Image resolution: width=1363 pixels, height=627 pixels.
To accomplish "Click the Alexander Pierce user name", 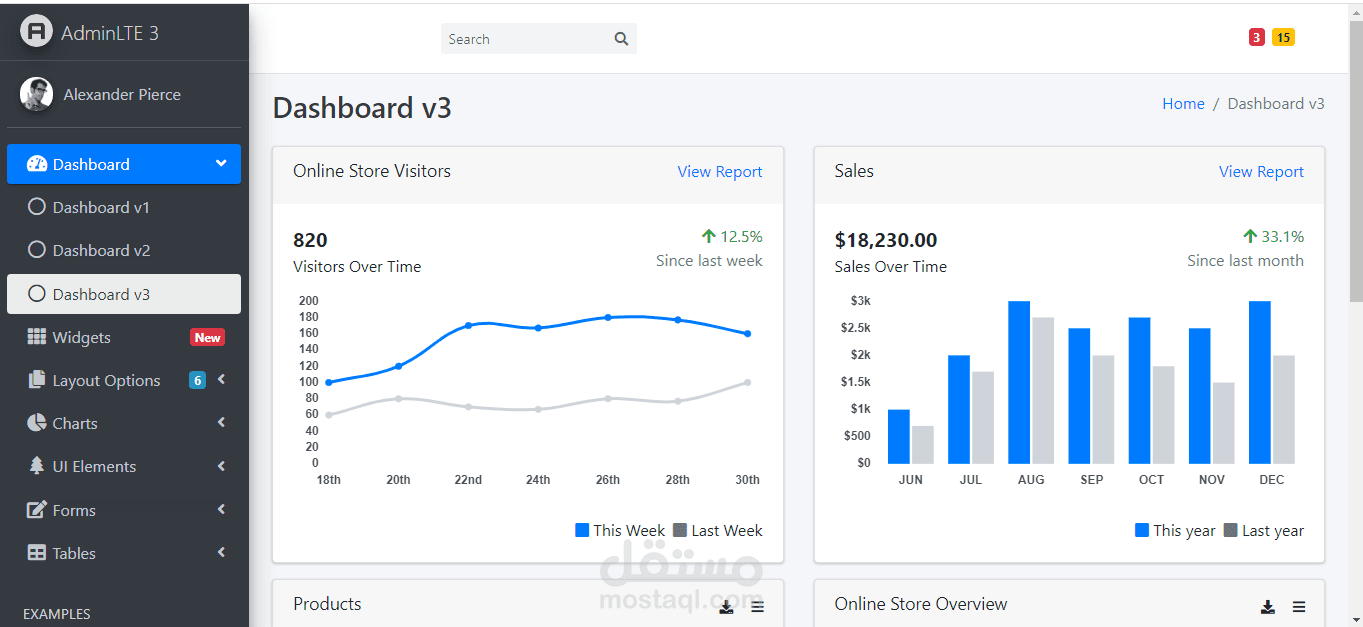I will (x=122, y=94).
